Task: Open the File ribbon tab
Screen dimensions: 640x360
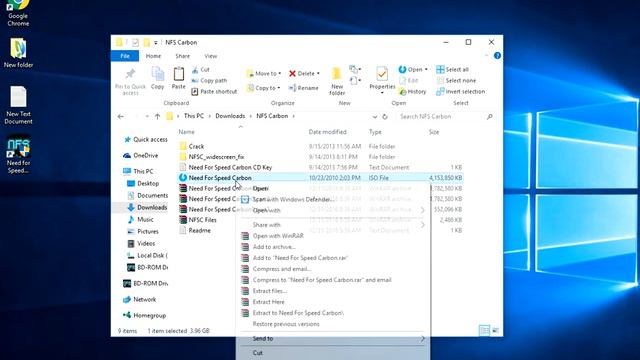Action: coord(125,56)
